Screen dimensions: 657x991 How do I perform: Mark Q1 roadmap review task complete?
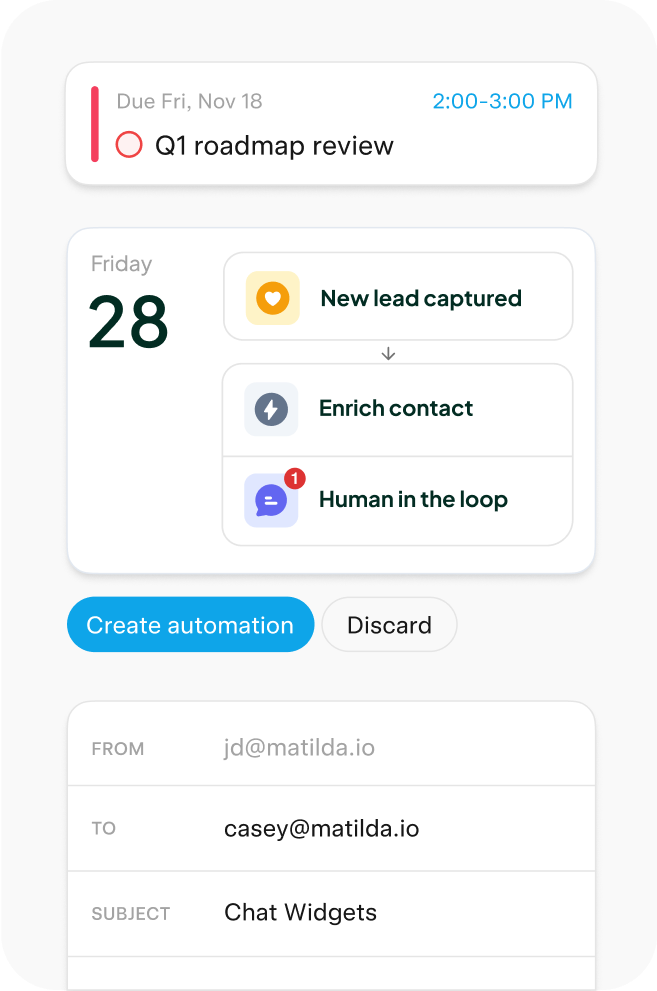129,145
